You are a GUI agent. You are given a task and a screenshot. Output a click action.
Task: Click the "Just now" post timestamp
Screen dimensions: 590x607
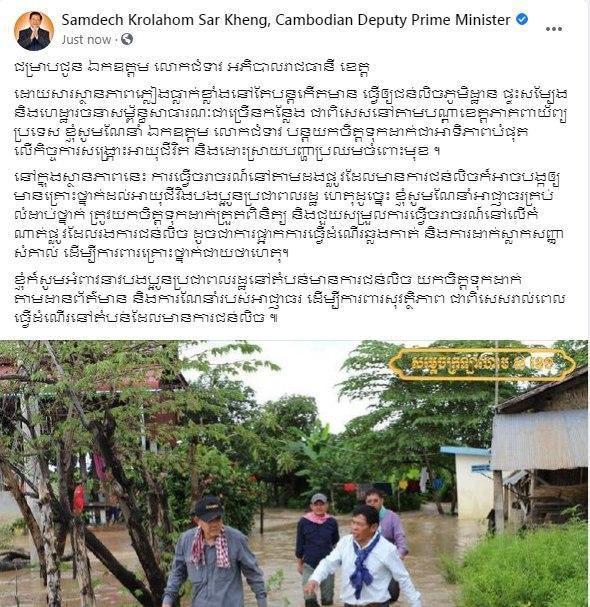click(86, 39)
